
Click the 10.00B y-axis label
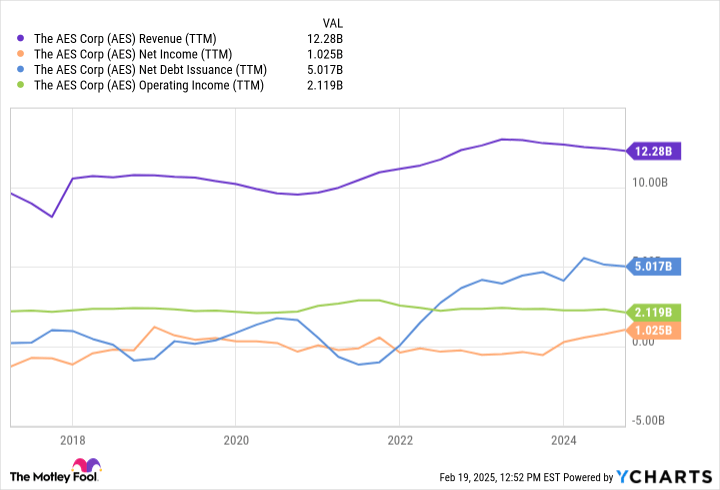click(650, 183)
